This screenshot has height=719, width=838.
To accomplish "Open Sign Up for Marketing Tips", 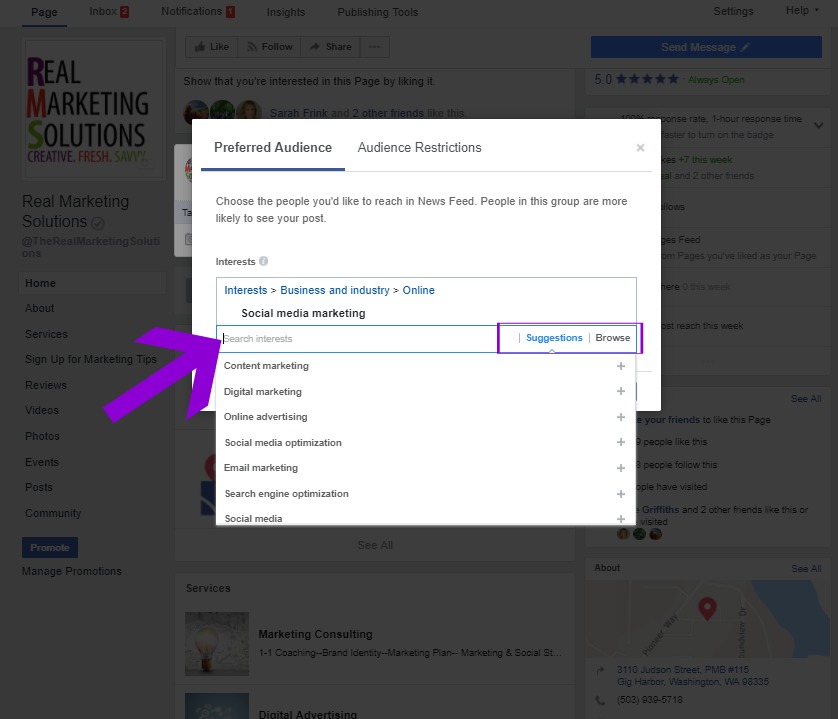I will pos(91,359).
